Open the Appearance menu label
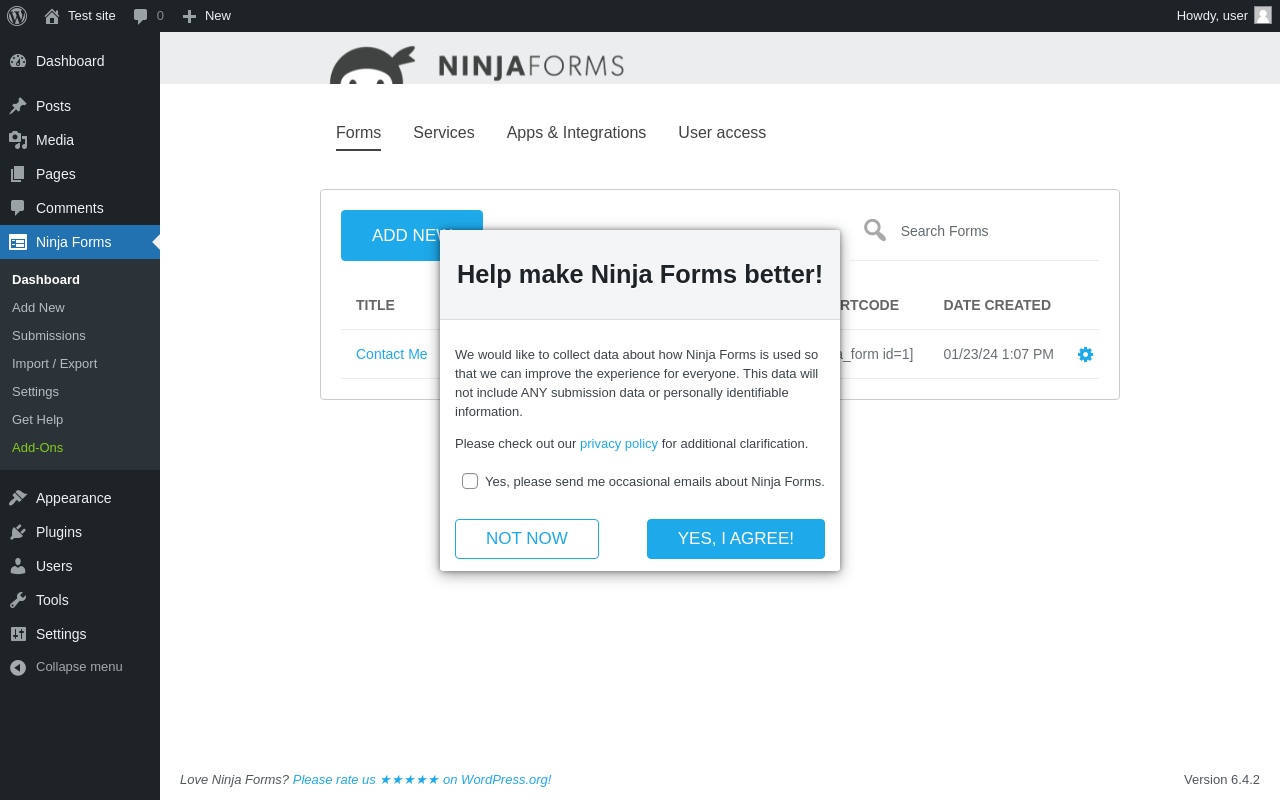The height and width of the screenshot is (800, 1280). (74, 498)
